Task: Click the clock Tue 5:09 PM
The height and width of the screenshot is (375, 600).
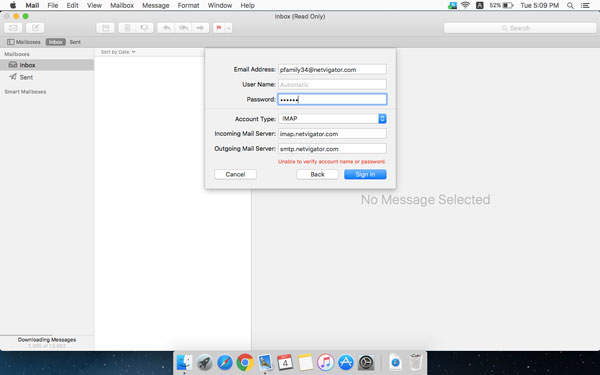Action: point(540,5)
